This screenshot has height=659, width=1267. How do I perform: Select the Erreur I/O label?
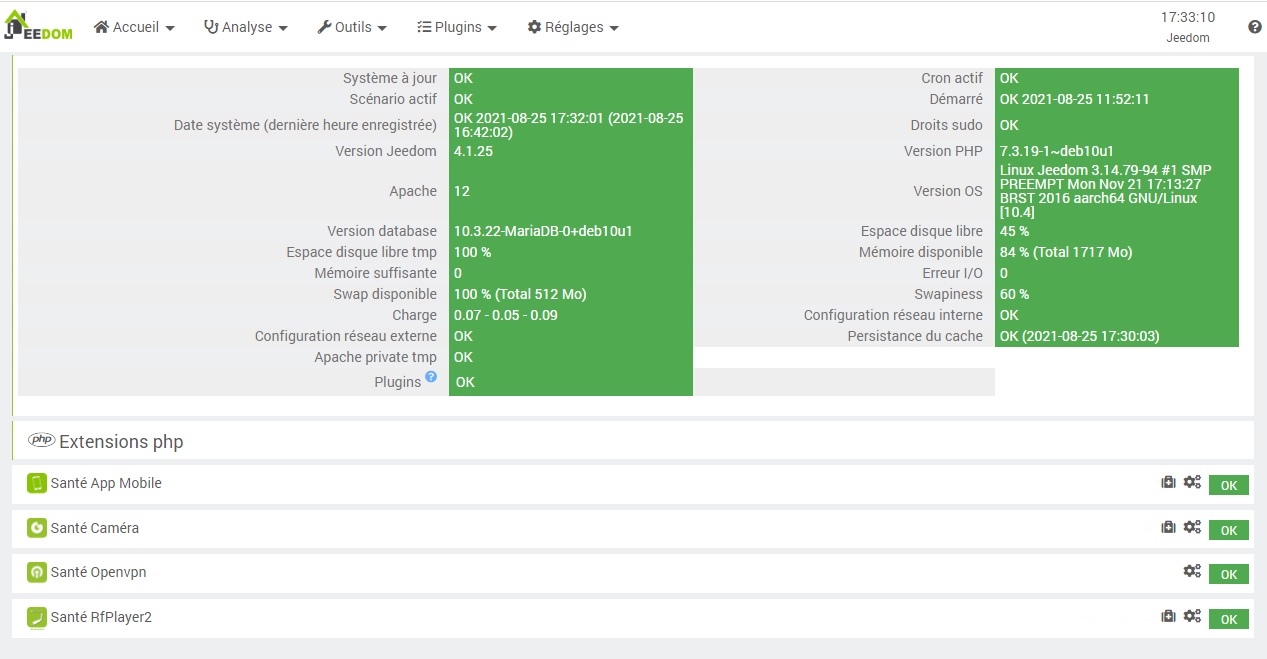953,273
